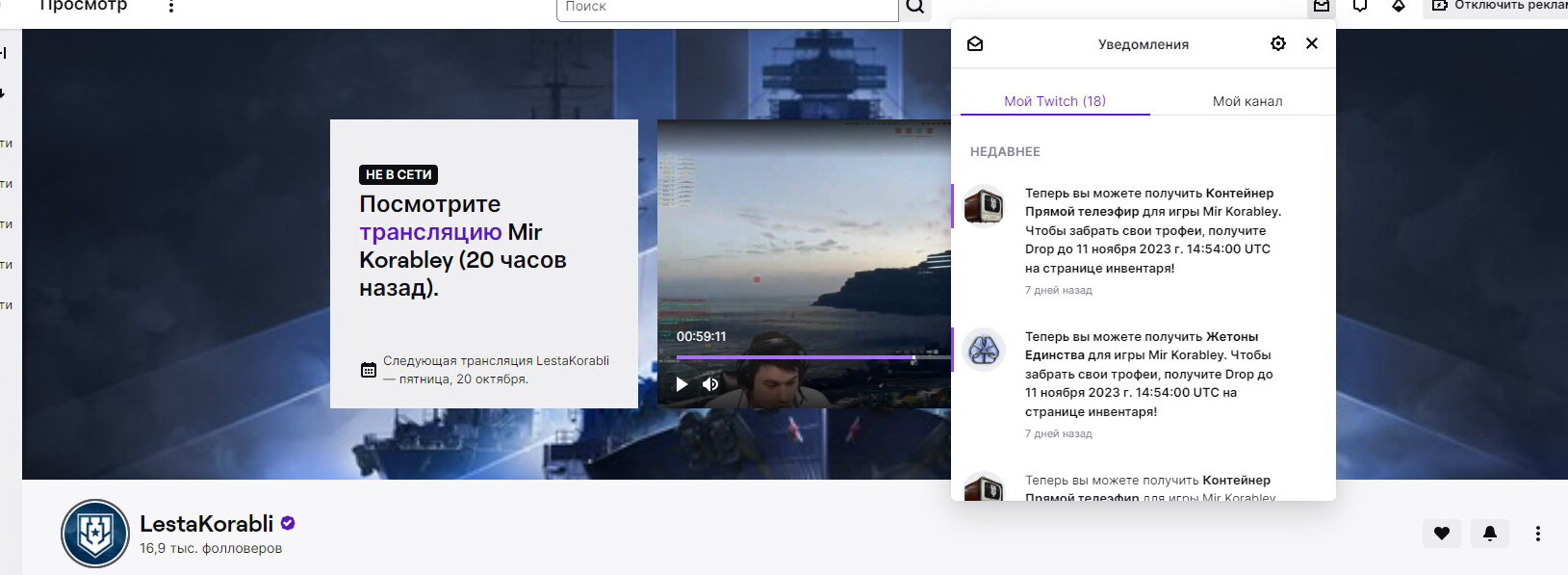Open 'Следующая трансляция LestaKorabli' schedule text
Viewport: 1568px width, 575px height.
pos(496,370)
